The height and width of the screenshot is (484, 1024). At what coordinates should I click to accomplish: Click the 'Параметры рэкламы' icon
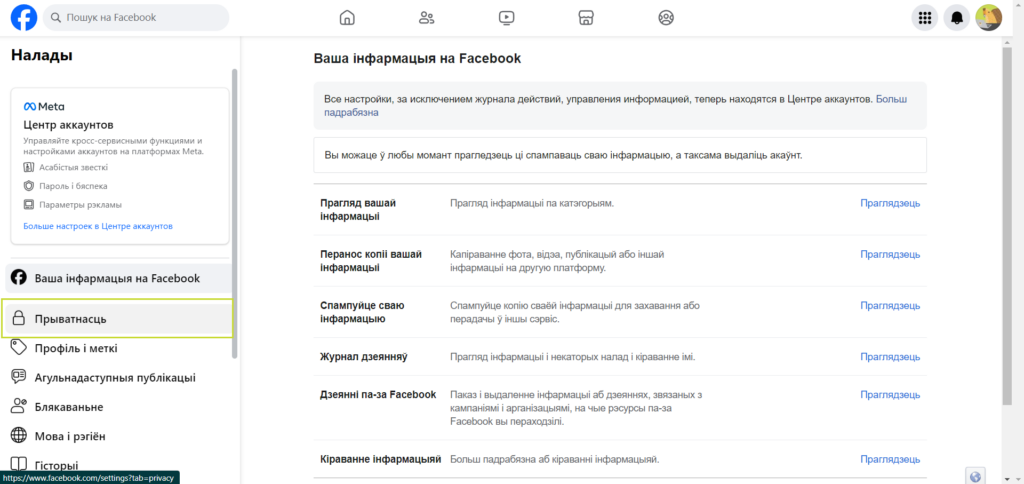(x=29, y=204)
